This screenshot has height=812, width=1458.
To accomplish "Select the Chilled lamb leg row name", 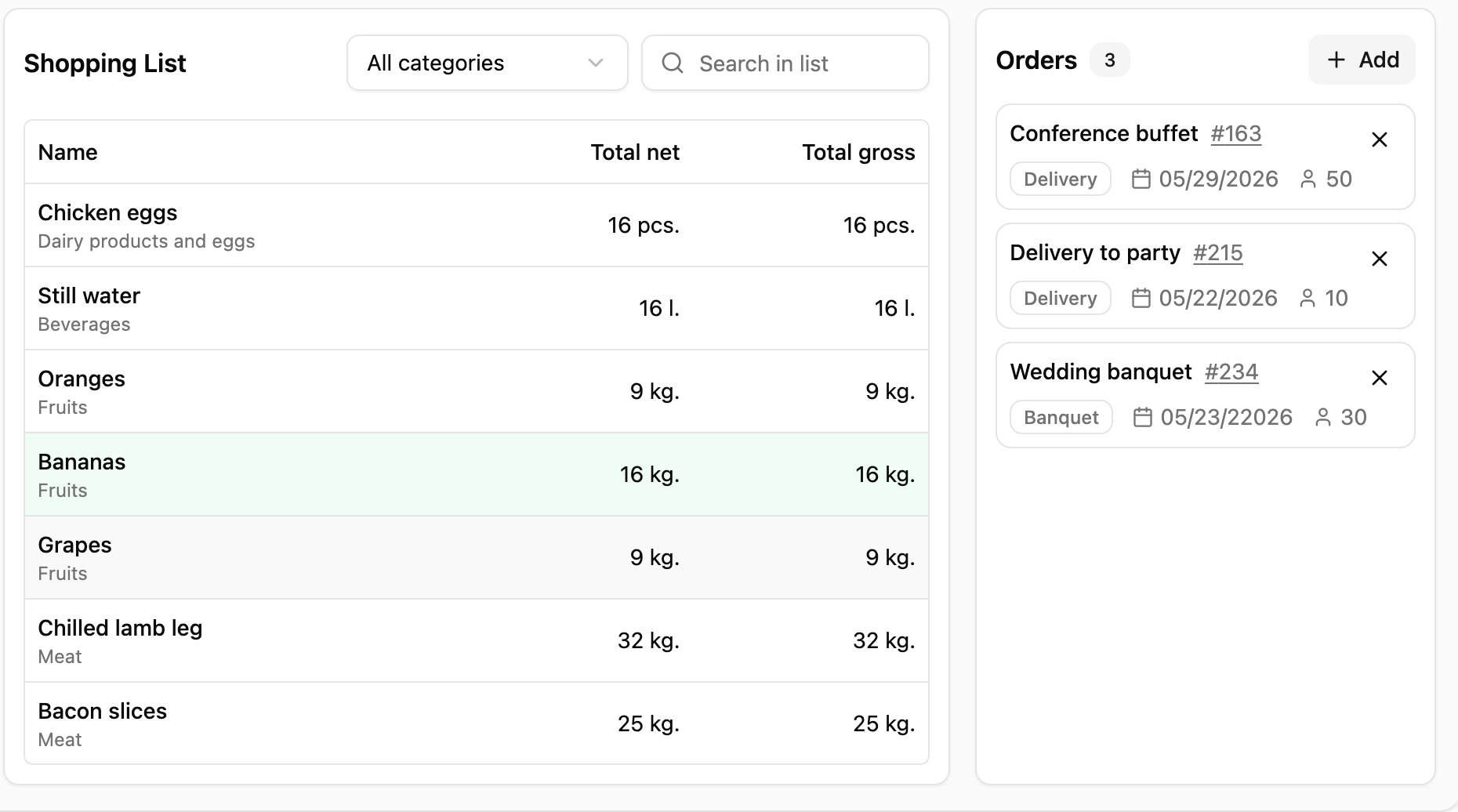I will [121, 628].
